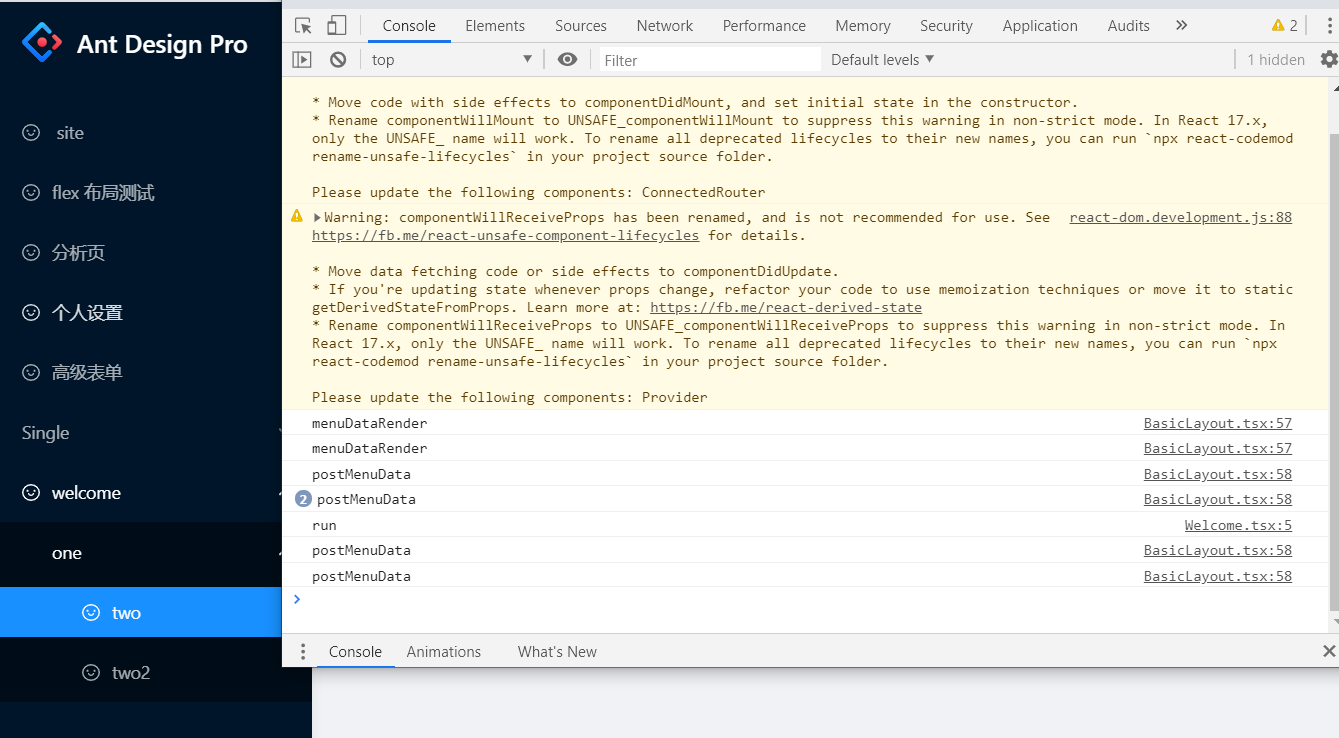Open the eye icon to create live expression
The image size is (1339, 738).
click(567, 59)
